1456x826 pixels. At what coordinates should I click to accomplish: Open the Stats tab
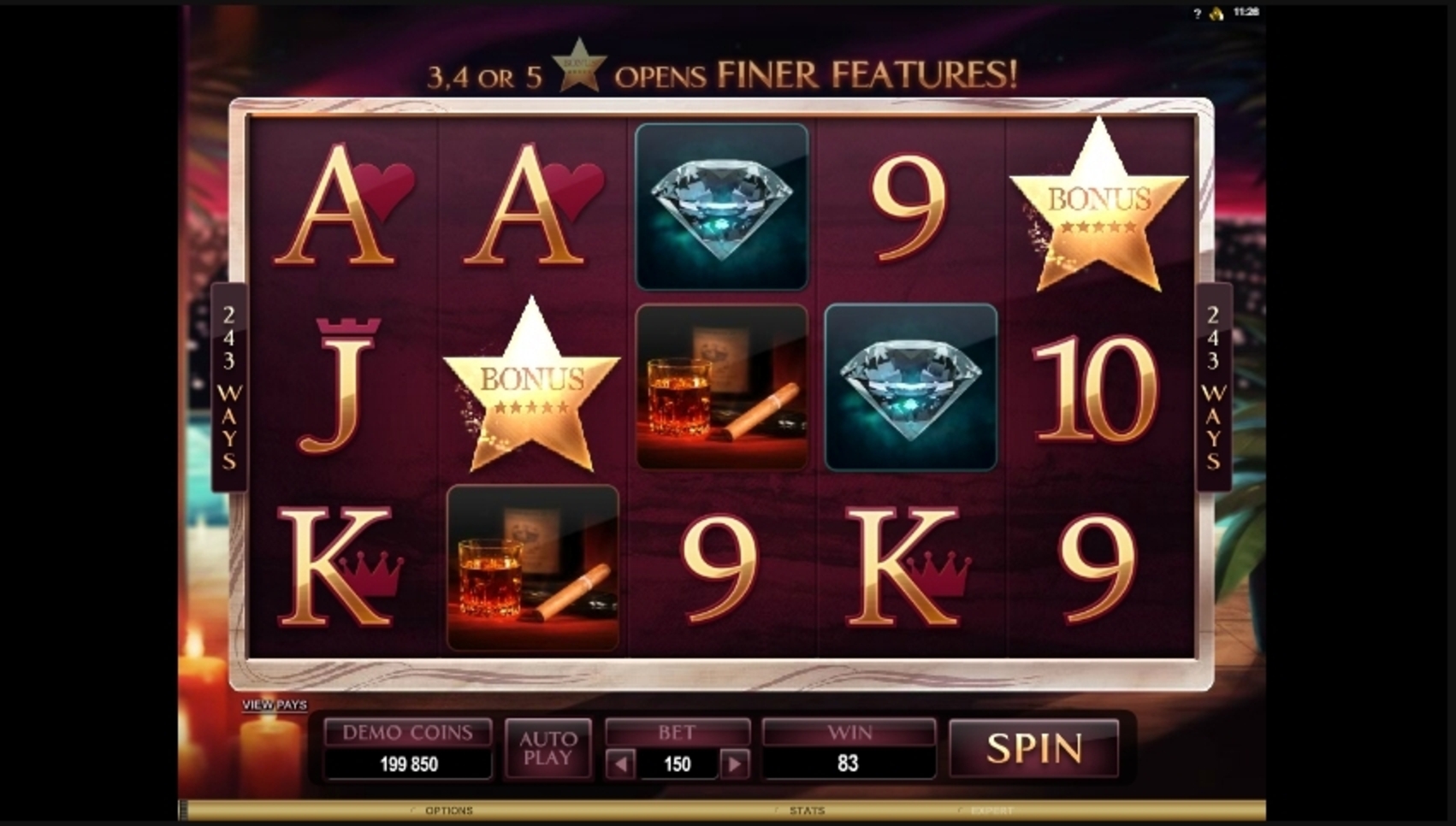coord(807,811)
